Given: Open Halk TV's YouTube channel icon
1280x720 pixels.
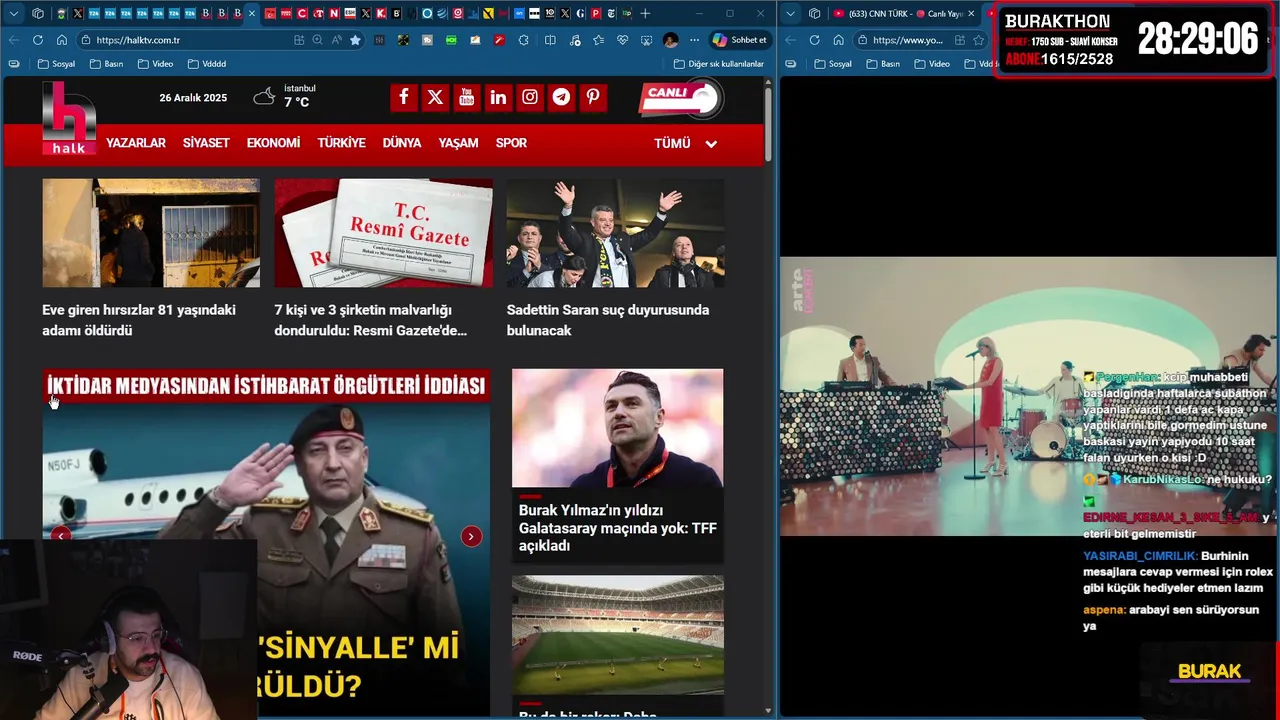Looking at the screenshot, I should point(467,97).
